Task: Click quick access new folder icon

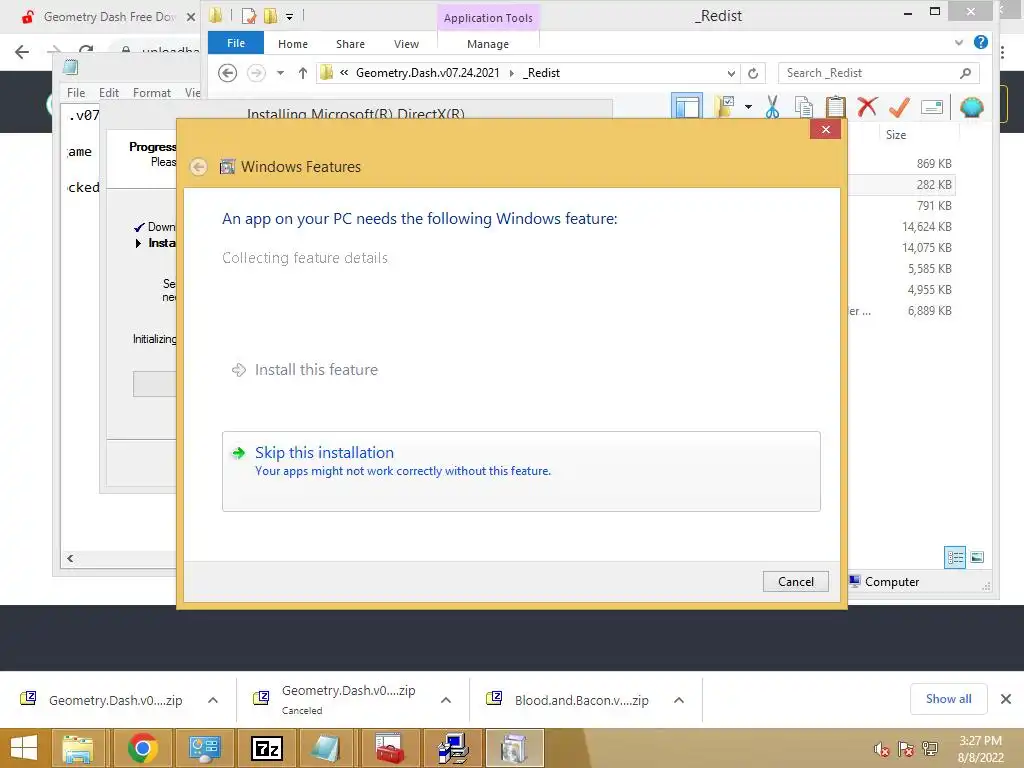Action: click(270, 16)
